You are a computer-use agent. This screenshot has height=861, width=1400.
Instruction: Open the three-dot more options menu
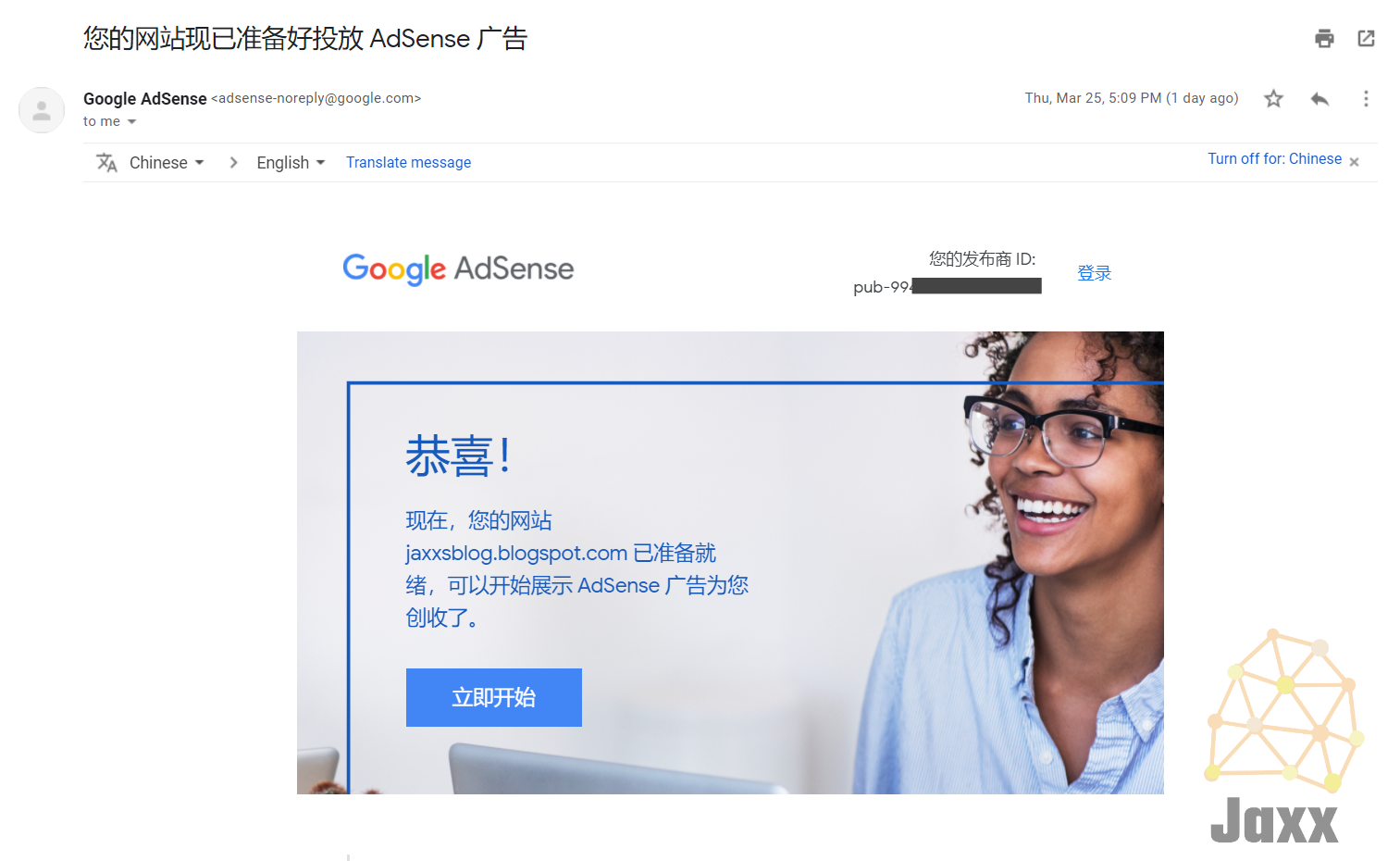click(x=1366, y=98)
